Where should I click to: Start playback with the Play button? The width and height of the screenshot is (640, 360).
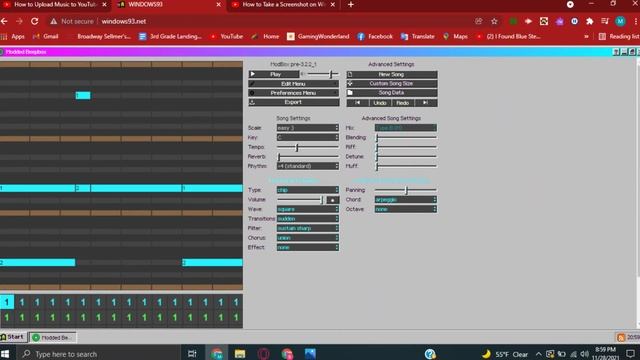(273, 74)
